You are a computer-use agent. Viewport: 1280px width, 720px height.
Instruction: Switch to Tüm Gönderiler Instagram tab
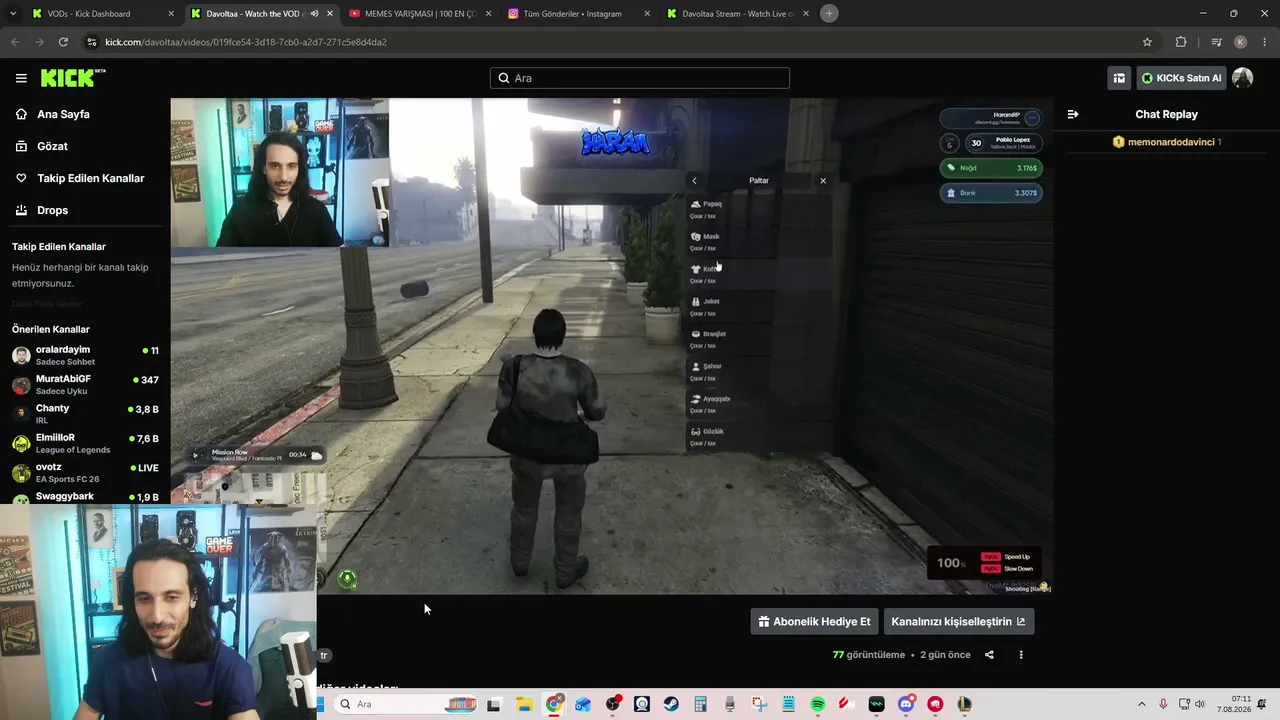[x=578, y=14]
